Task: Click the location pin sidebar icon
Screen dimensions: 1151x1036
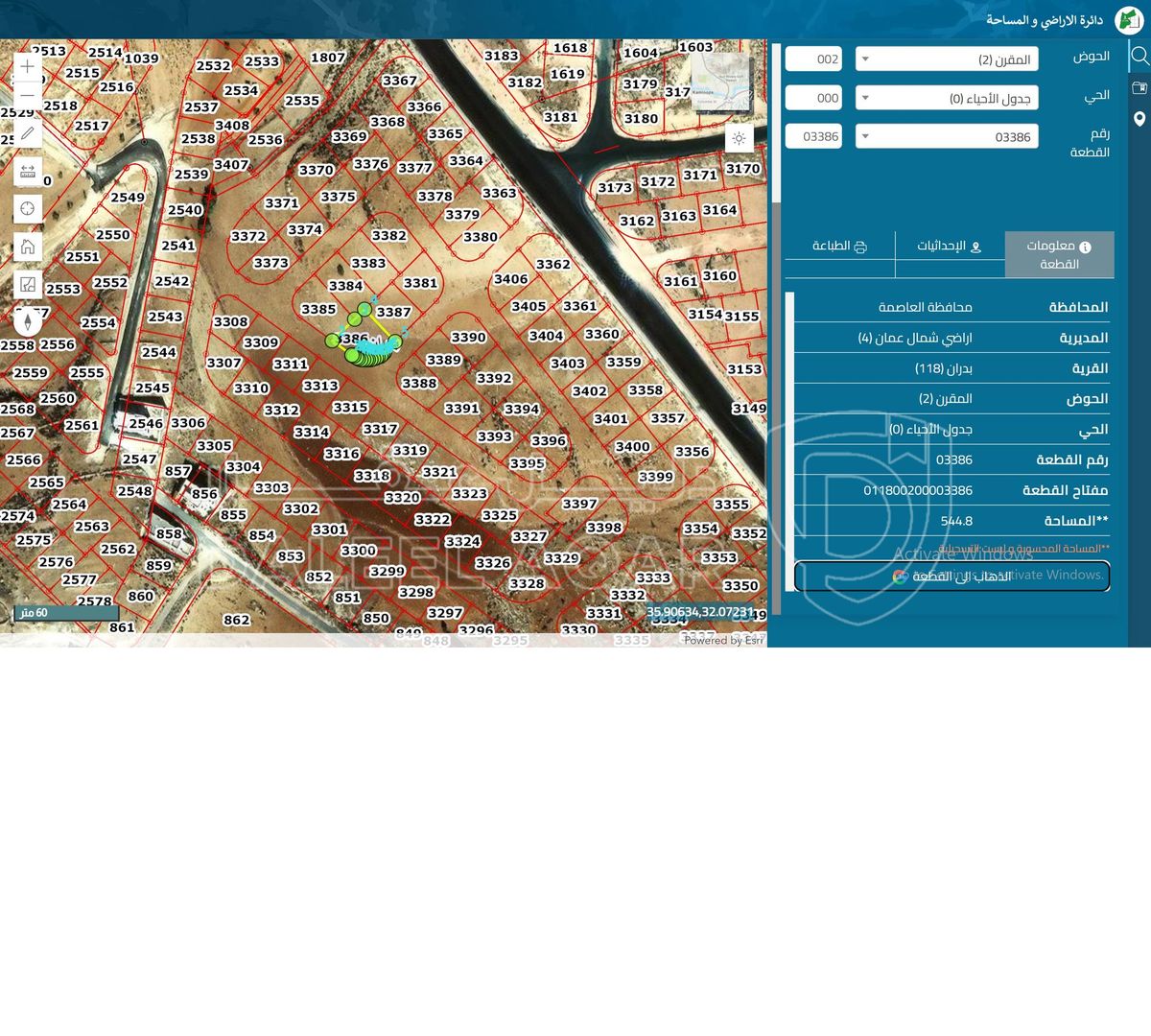Action: click(1139, 119)
